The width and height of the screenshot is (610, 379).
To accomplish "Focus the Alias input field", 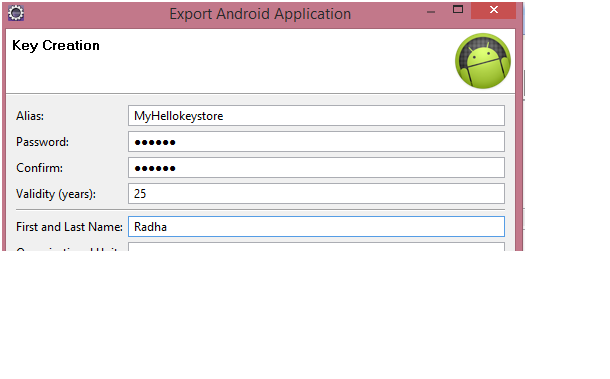I will pos(316,116).
